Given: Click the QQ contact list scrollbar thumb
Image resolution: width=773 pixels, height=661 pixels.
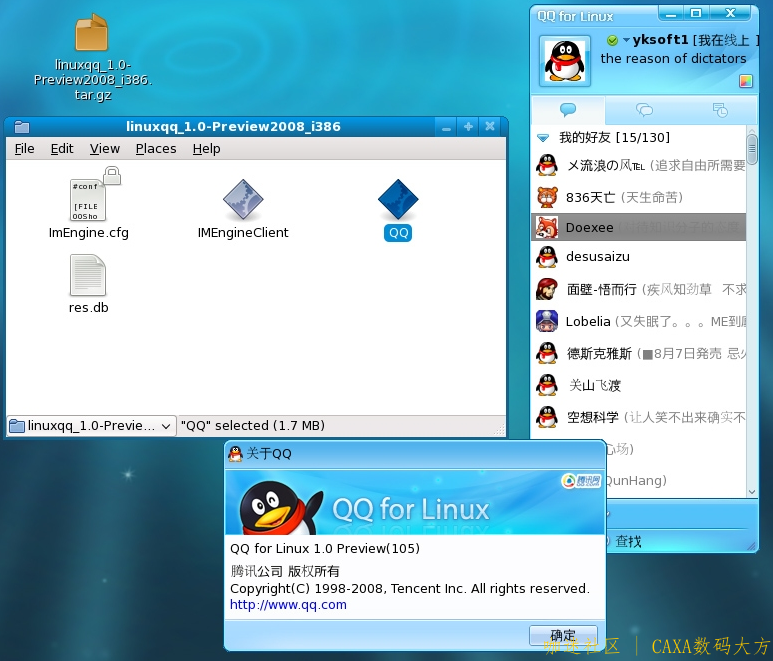Looking at the screenshot, I should click(x=752, y=149).
